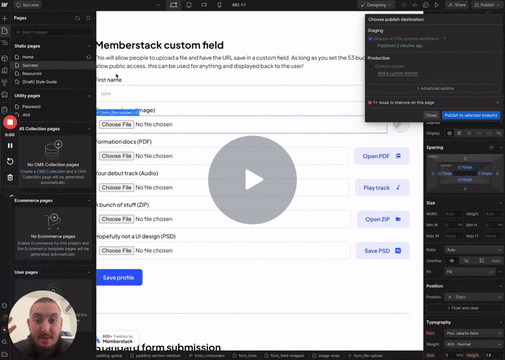Click the Play track button

coord(382,188)
